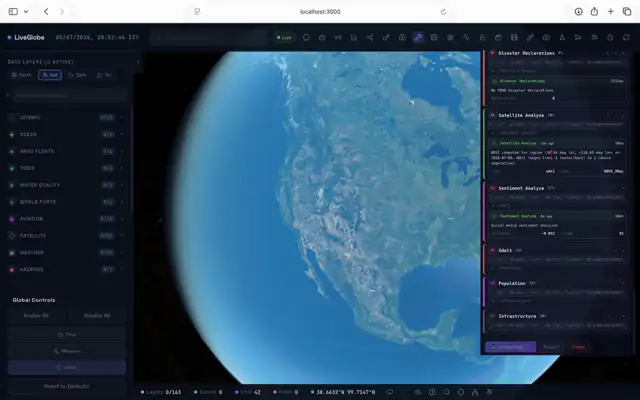
Task: Click the Infrastructure card header
Action: pos(557,316)
